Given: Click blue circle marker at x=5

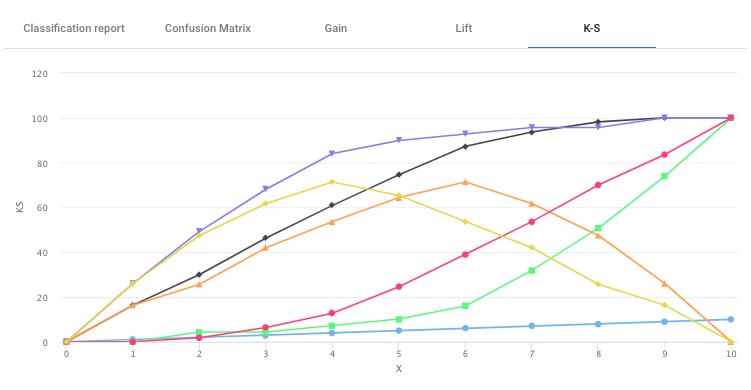Looking at the screenshot, I should click(399, 331).
